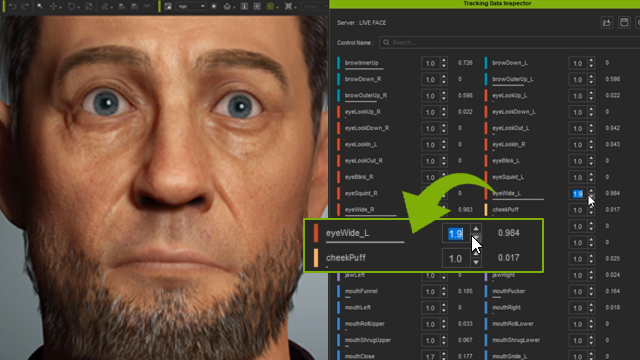Increase the browOuterUp_L multiplier with the up arrow
The height and width of the screenshot is (360, 640).
click(591, 77)
